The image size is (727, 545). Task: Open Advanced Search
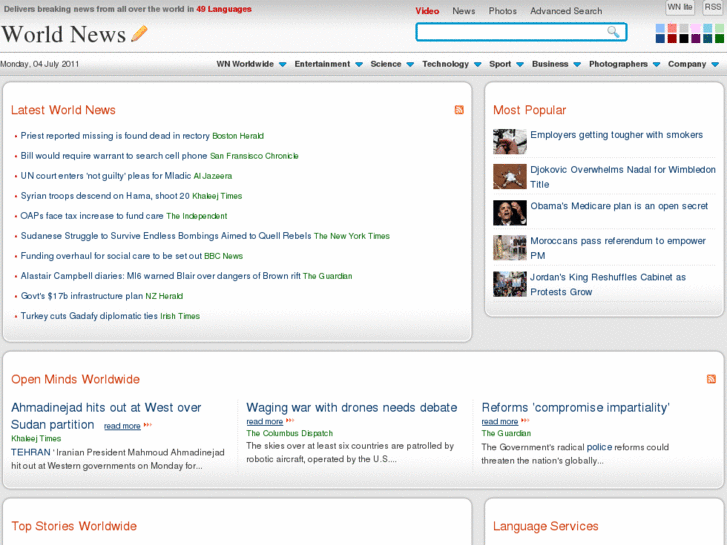click(566, 11)
